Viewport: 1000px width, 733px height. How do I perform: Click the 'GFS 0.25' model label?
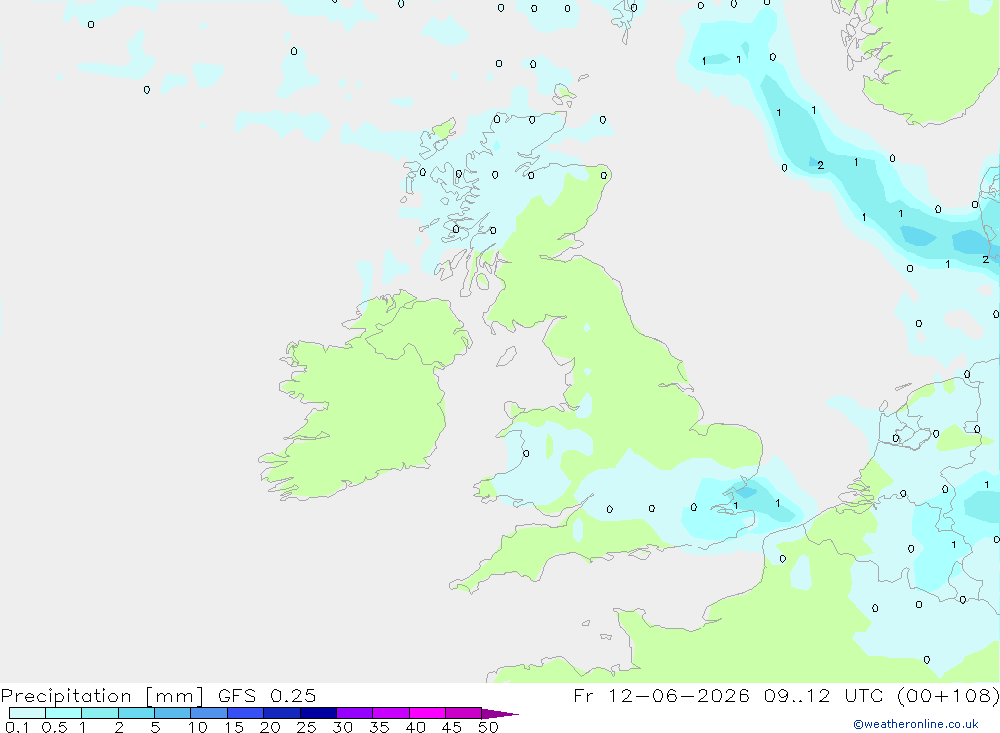pos(267,695)
